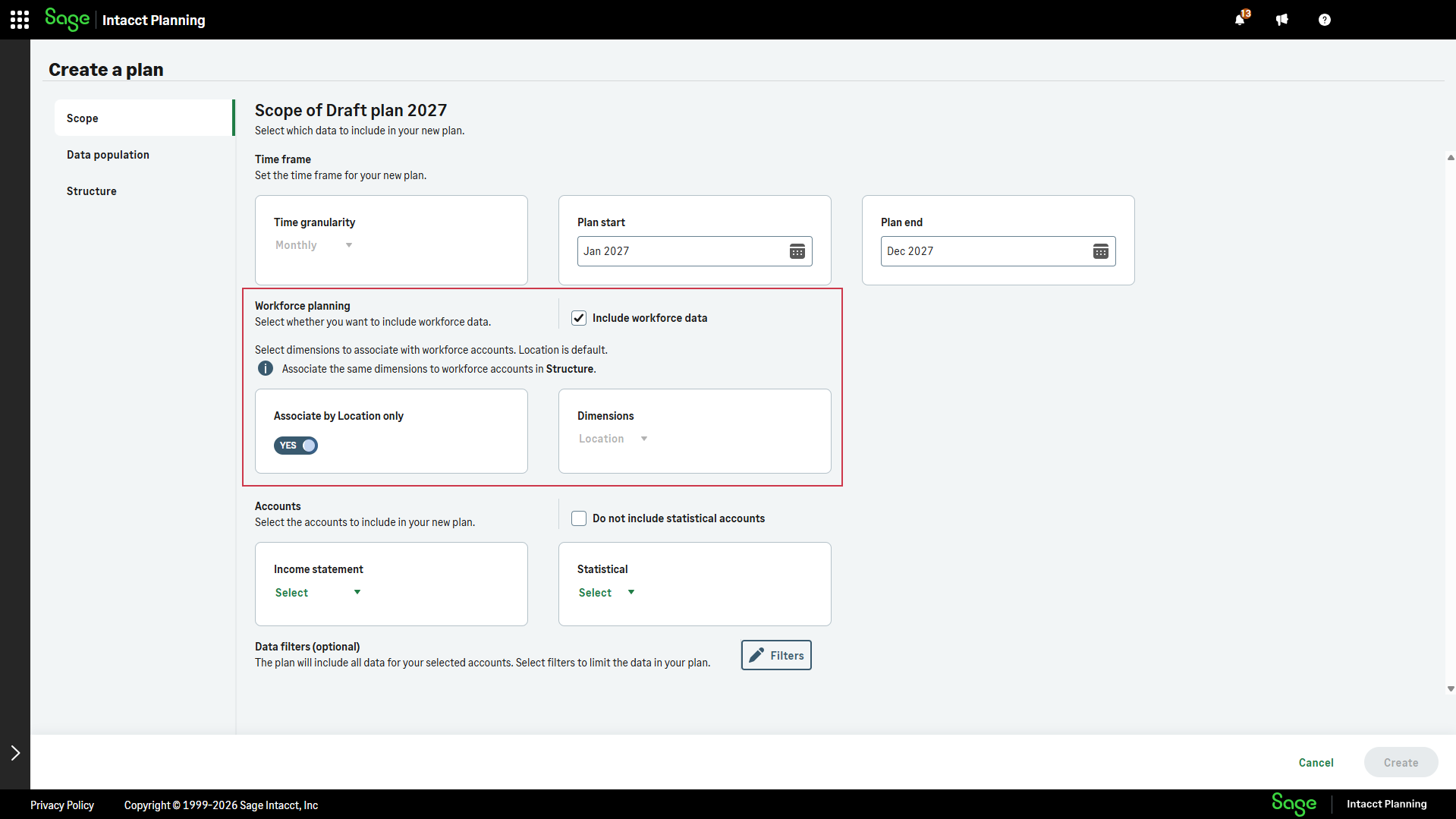This screenshot has height=819, width=1456.
Task: Open the Income statement Select dropdown
Action: (318, 593)
